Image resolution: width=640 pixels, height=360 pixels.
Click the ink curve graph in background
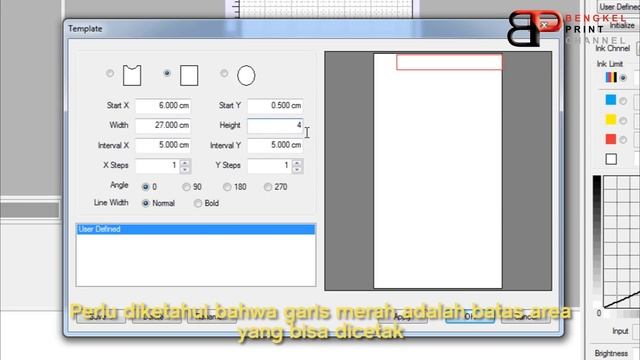(621, 242)
